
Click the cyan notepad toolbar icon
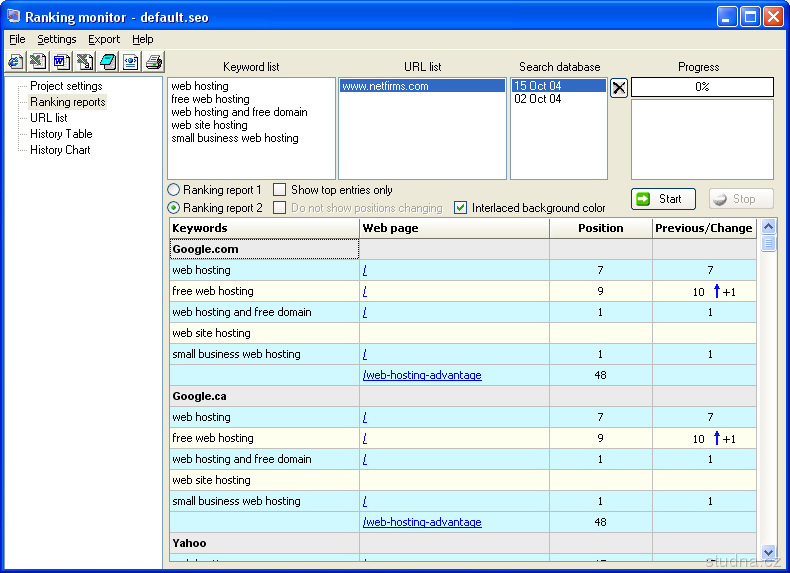pyautogui.click(x=107, y=62)
